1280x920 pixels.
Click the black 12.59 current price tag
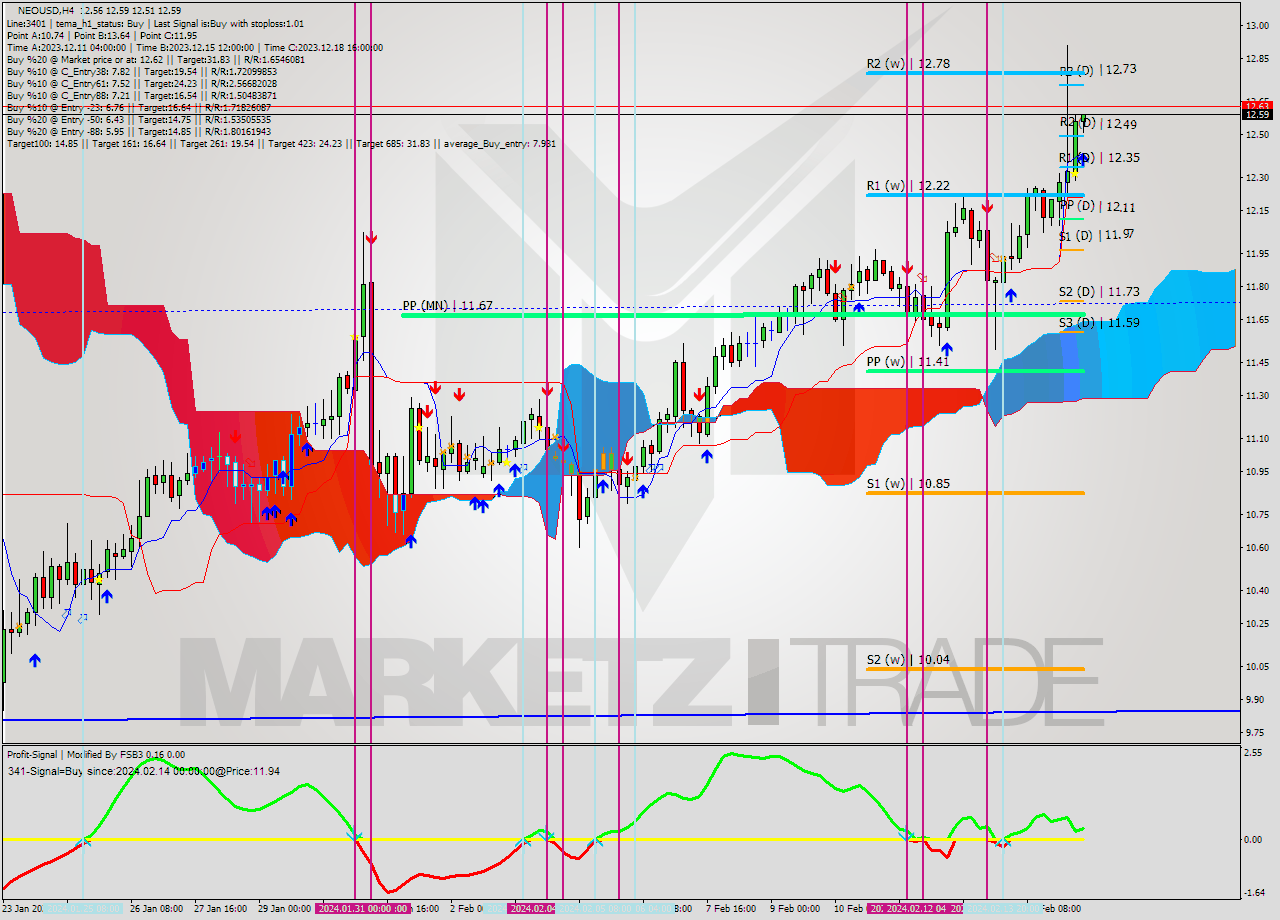[1257, 115]
